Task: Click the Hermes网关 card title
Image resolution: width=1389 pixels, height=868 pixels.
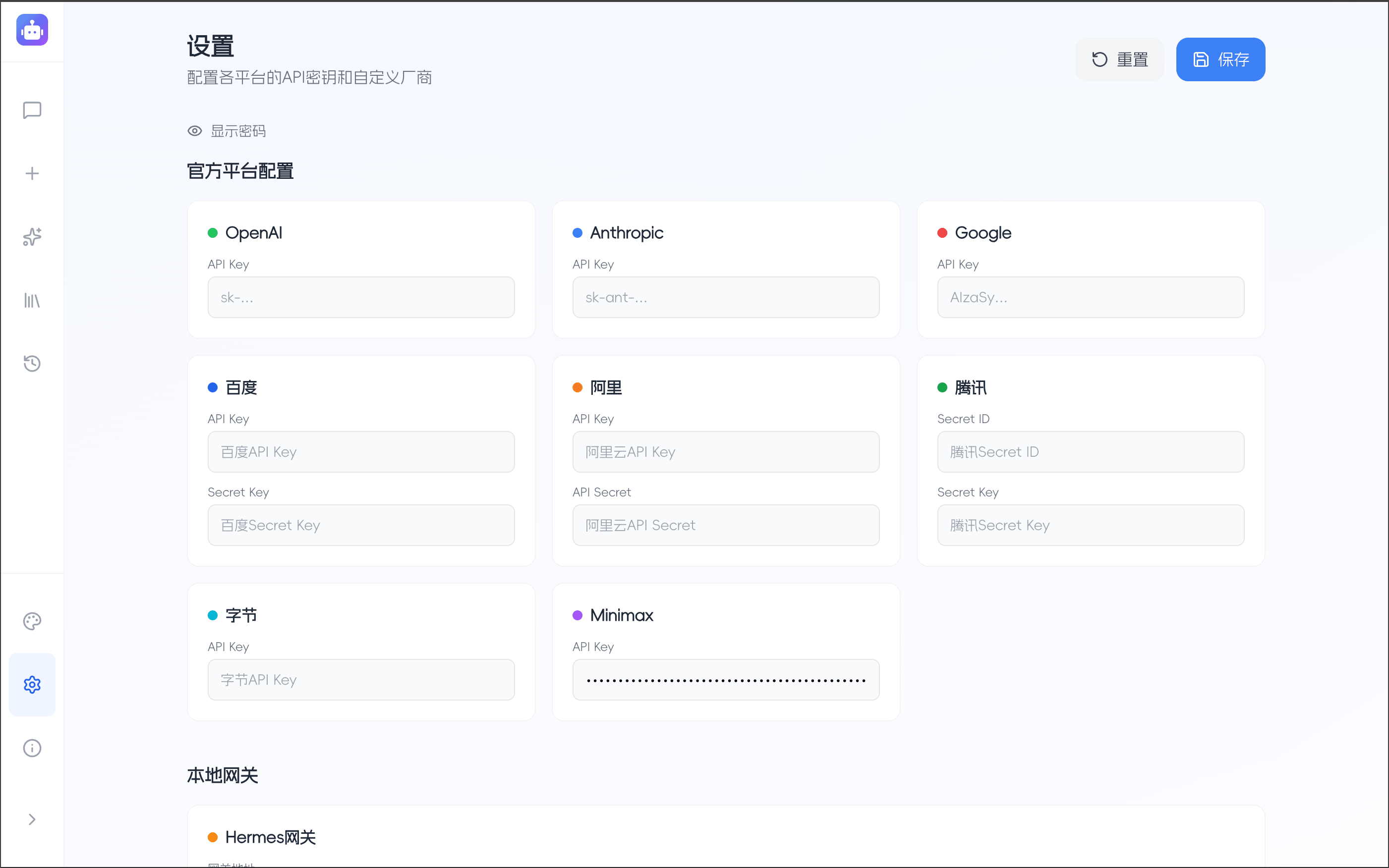Action: 271,837
